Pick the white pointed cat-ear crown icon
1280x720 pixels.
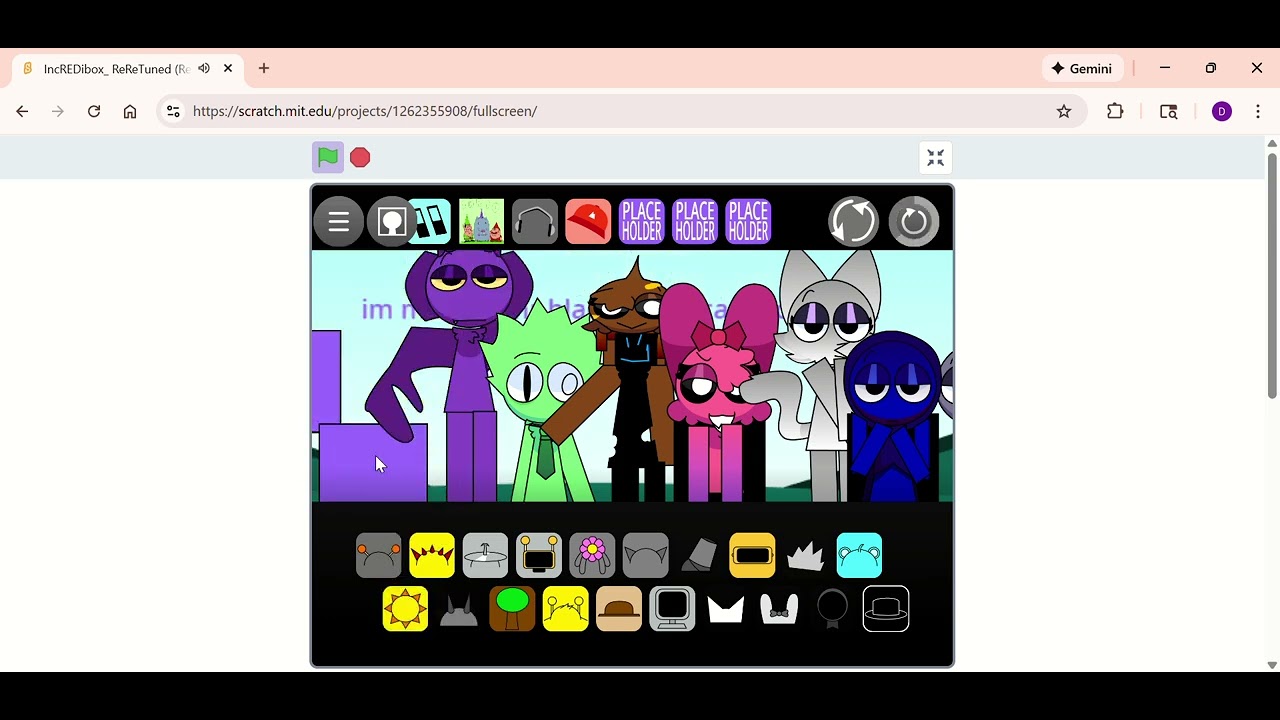click(726, 609)
